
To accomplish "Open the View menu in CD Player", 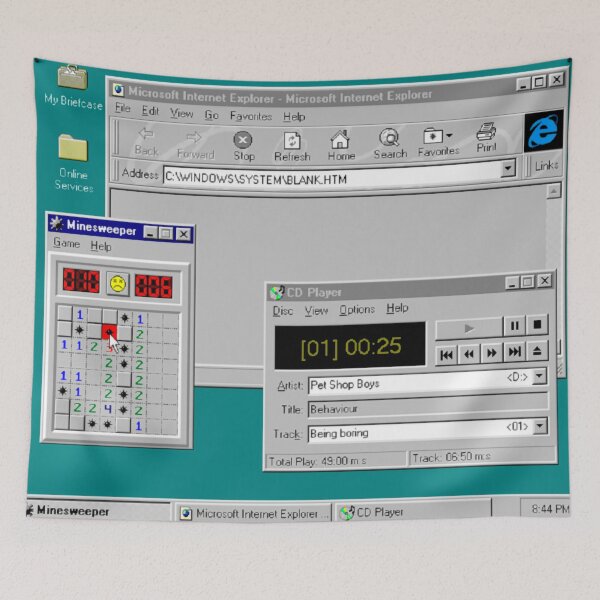I will (316, 310).
